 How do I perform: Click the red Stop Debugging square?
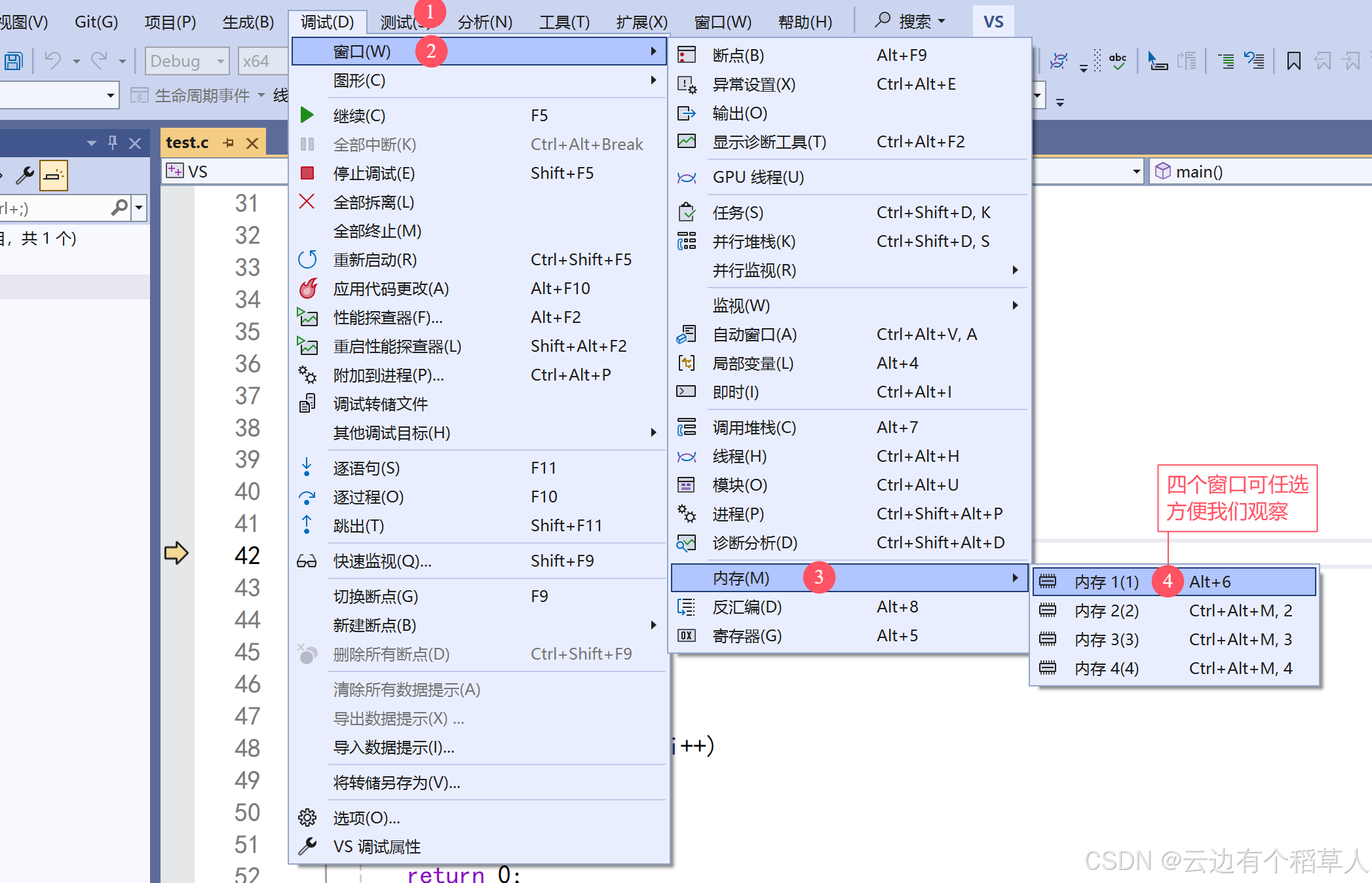(x=307, y=173)
